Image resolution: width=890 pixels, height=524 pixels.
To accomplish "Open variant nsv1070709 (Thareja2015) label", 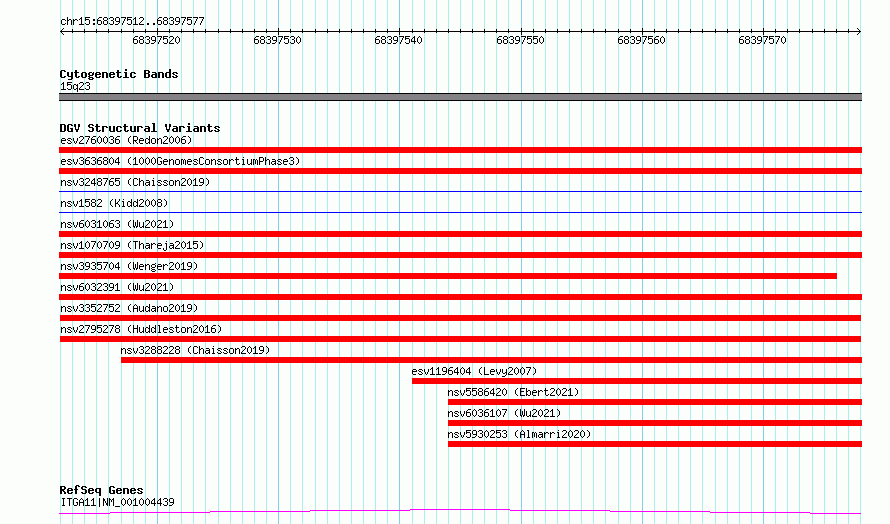I will click(x=132, y=245).
